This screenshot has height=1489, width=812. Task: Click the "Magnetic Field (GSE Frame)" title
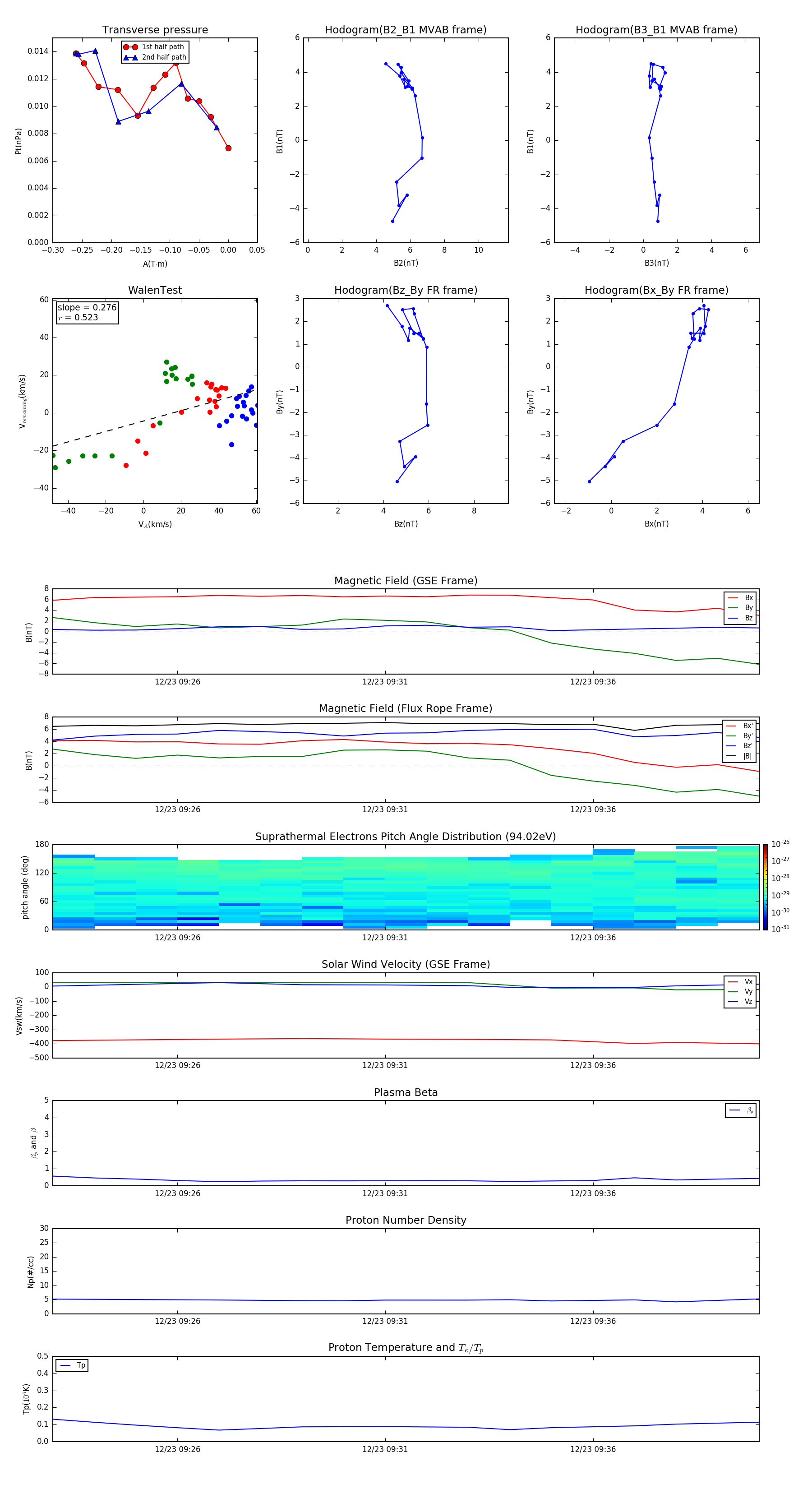click(x=406, y=581)
